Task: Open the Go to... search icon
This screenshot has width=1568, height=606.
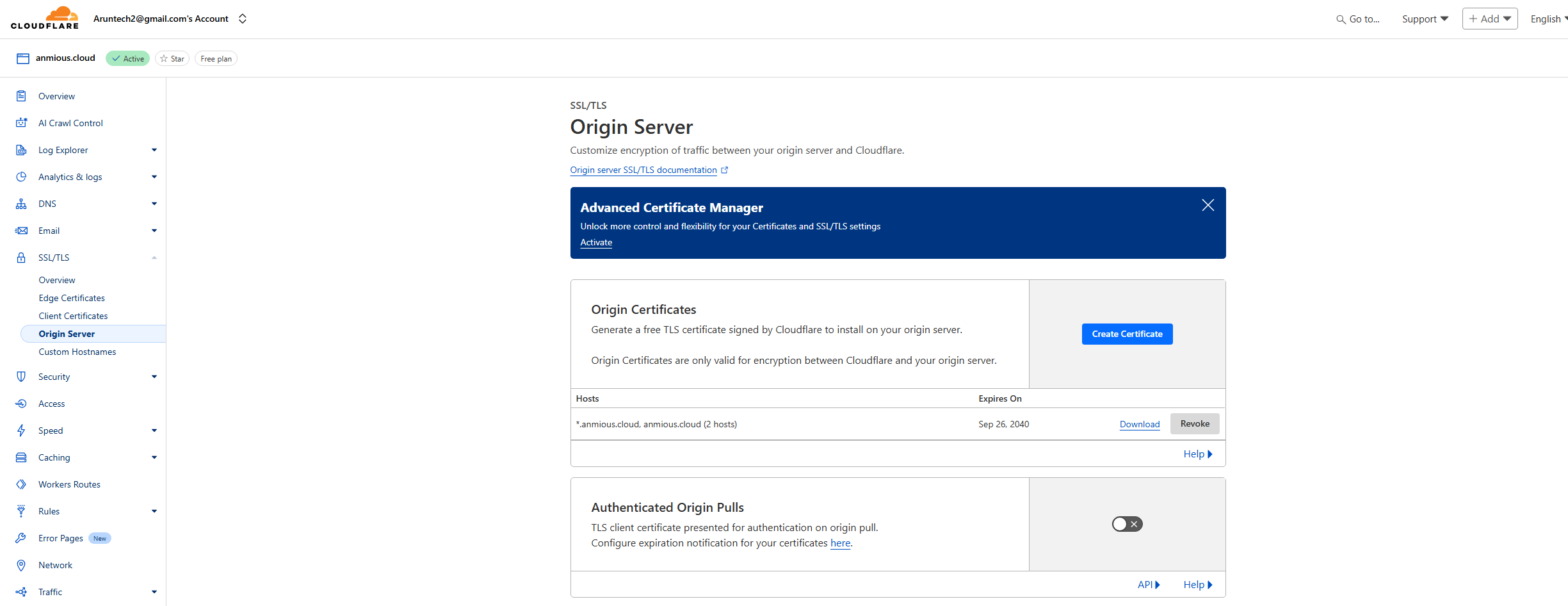Action: click(x=1341, y=19)
